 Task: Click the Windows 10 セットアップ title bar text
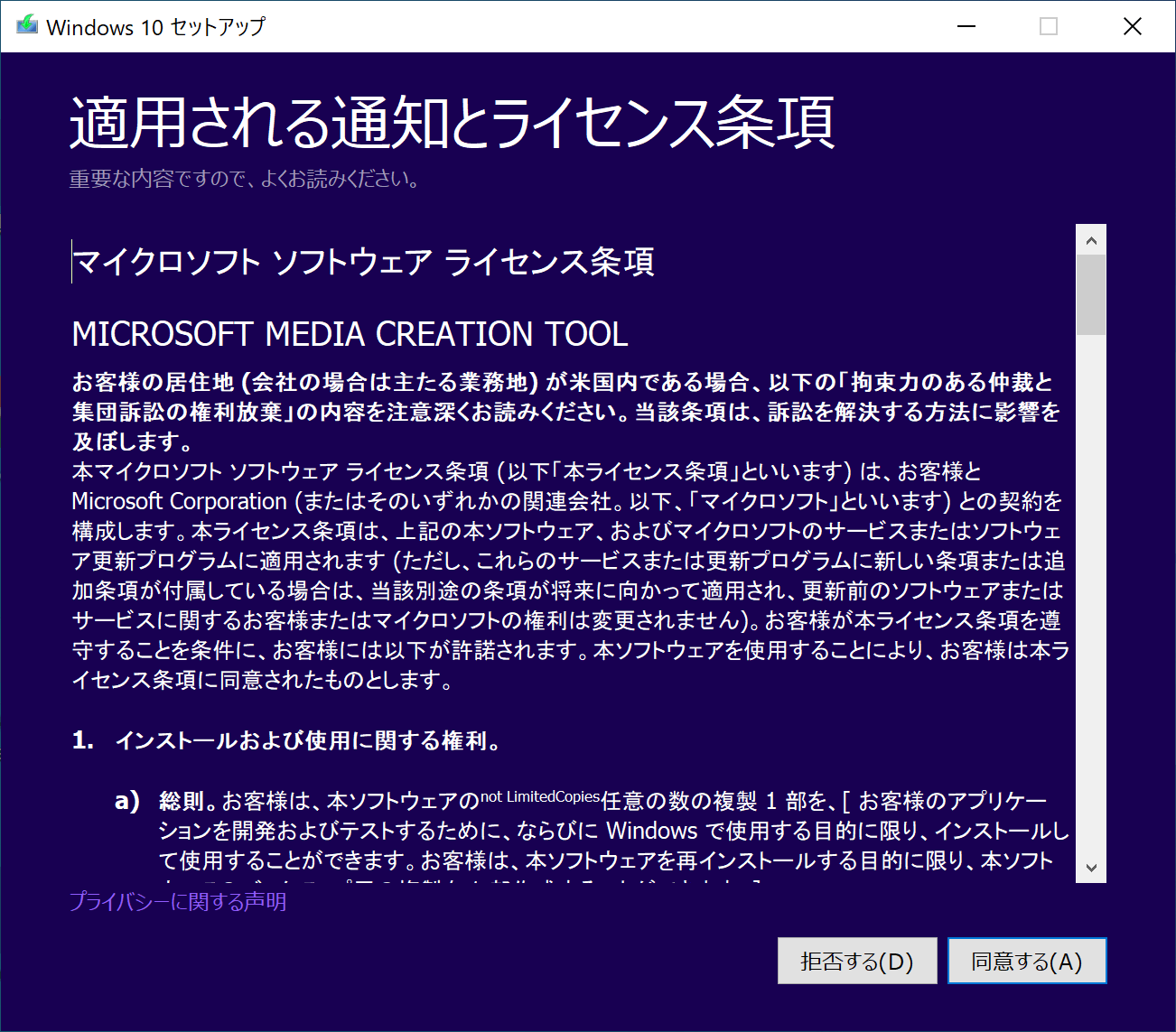click(x=155, y=27)
